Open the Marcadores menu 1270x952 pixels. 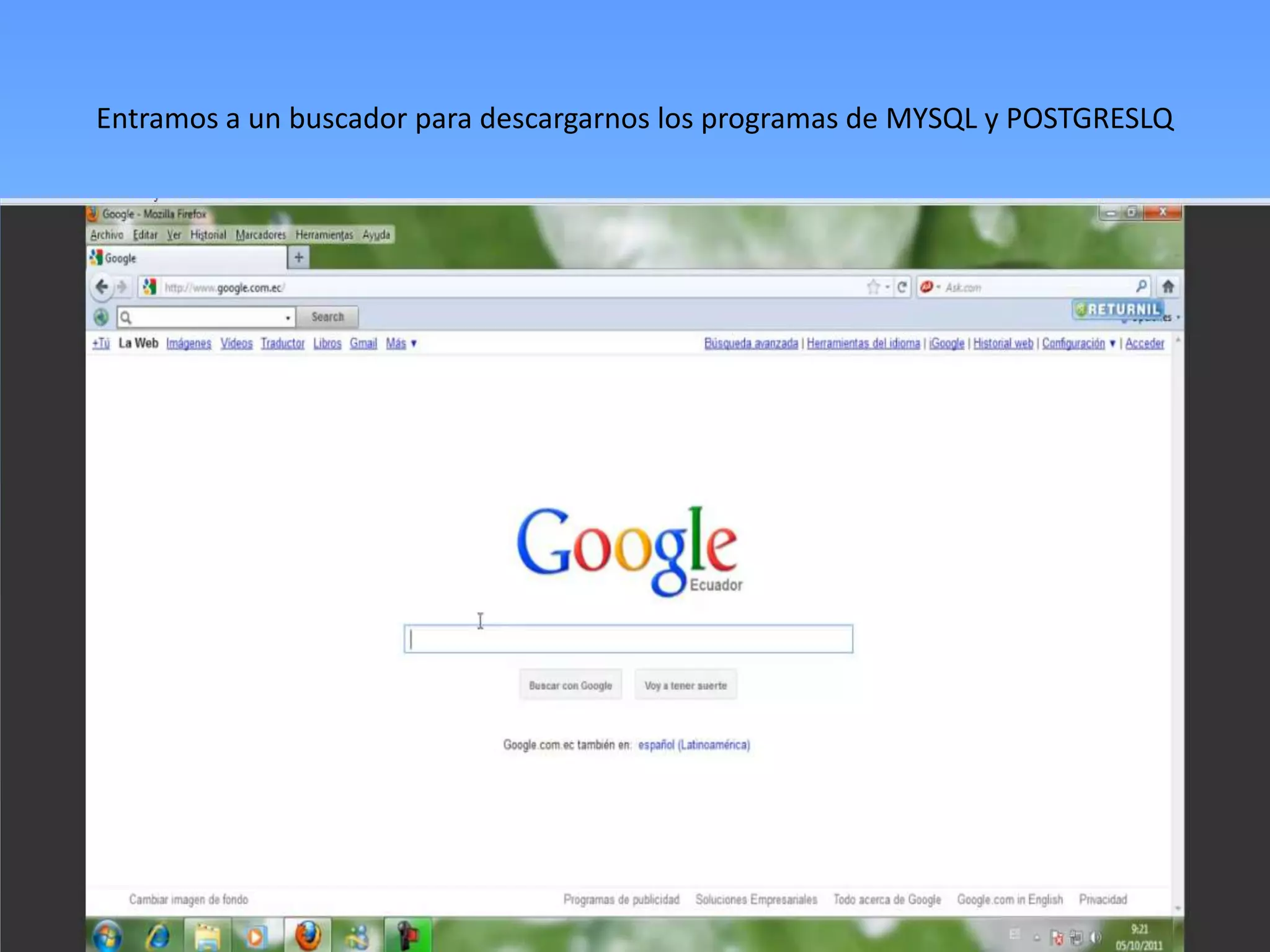[x=260, y=235]
